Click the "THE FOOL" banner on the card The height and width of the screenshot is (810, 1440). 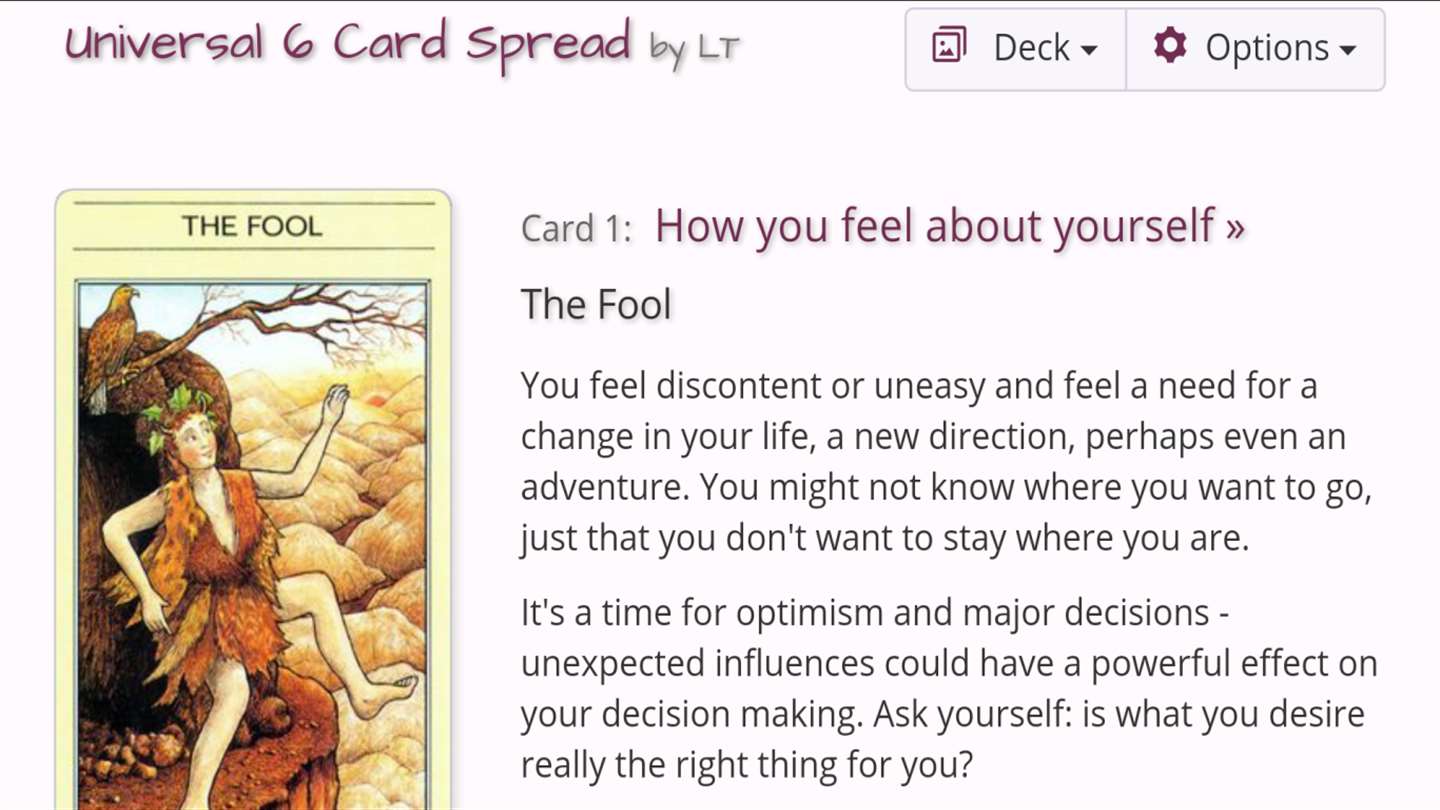[252, 226]
